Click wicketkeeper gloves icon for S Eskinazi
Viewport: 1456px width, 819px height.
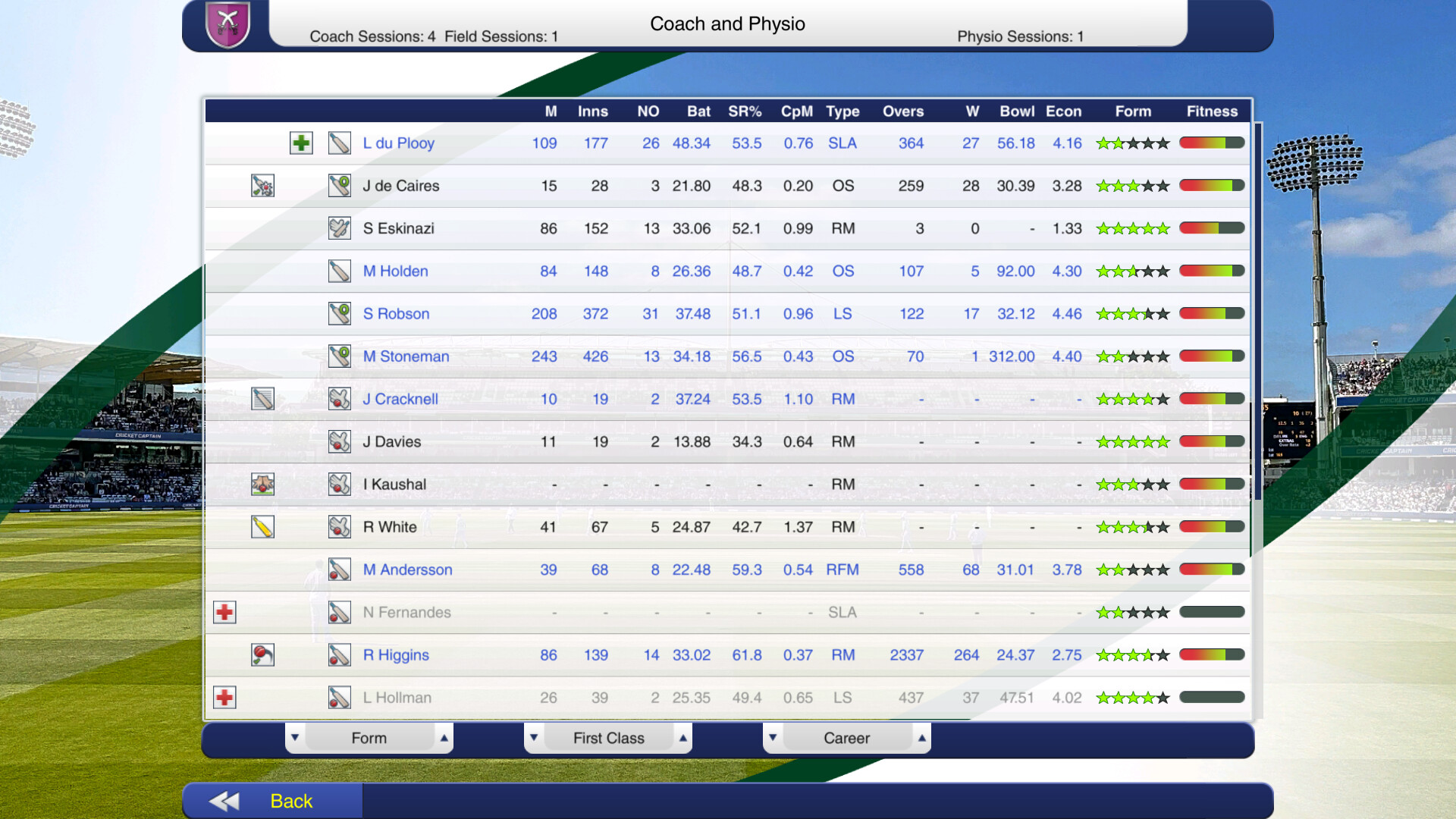(x=339, y=228)
